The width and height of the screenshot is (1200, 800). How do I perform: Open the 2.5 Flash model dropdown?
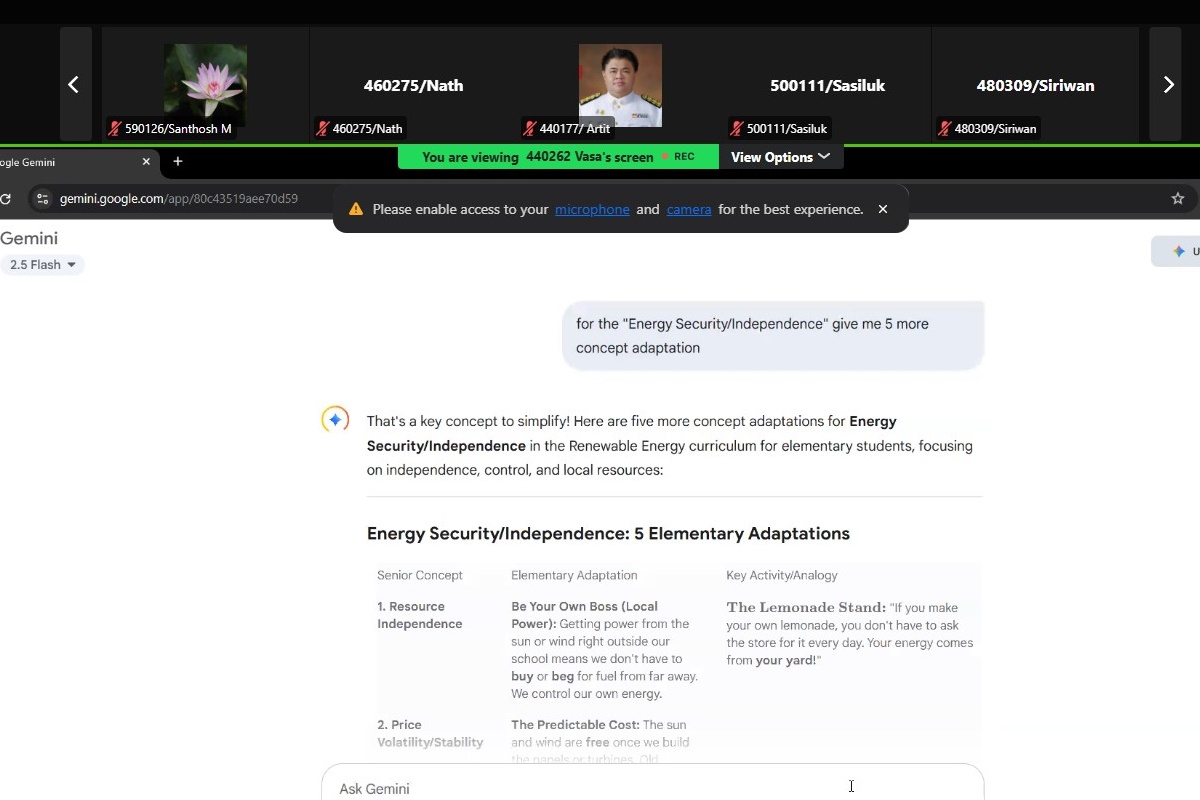point(42,265)
